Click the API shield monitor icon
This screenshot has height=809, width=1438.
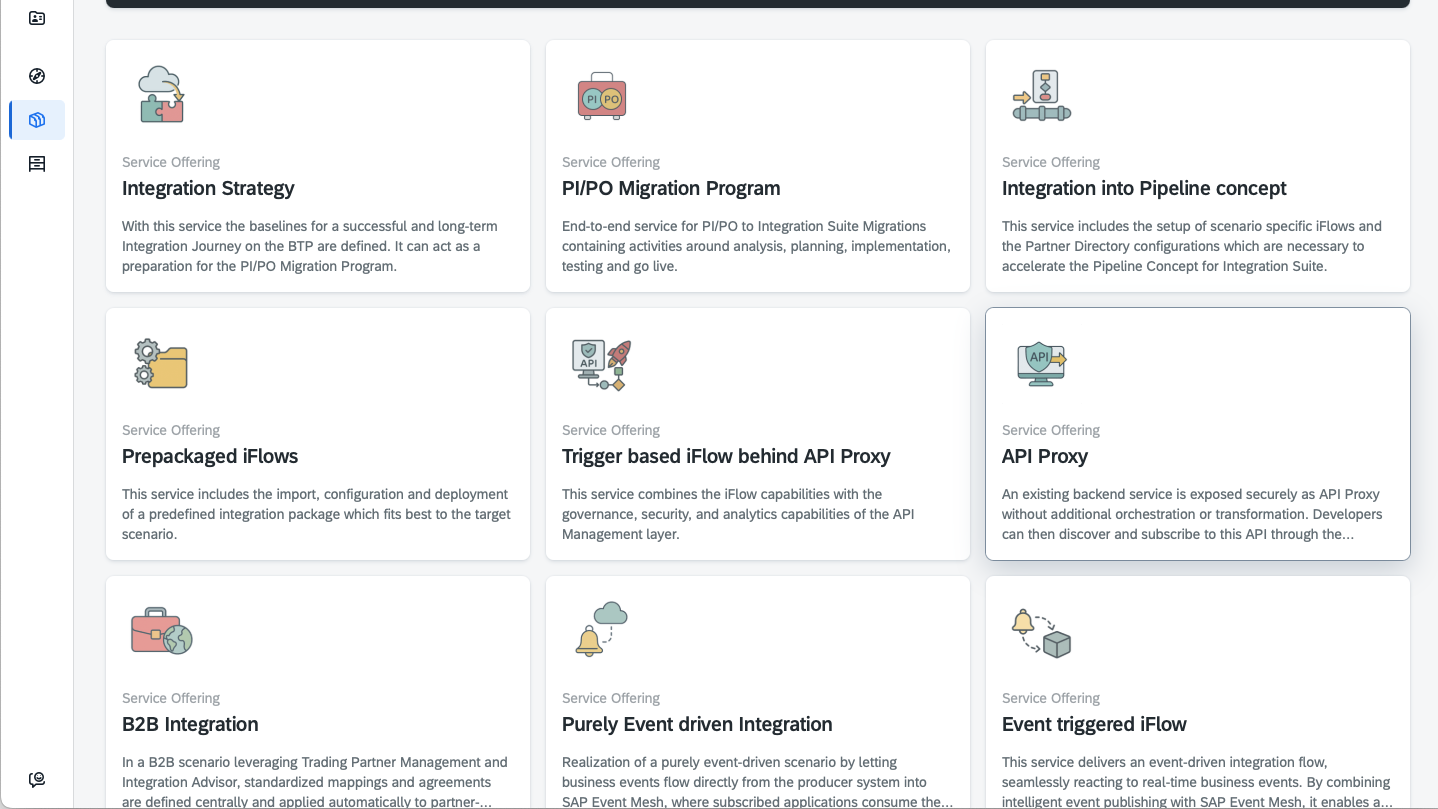[1041, 363]
